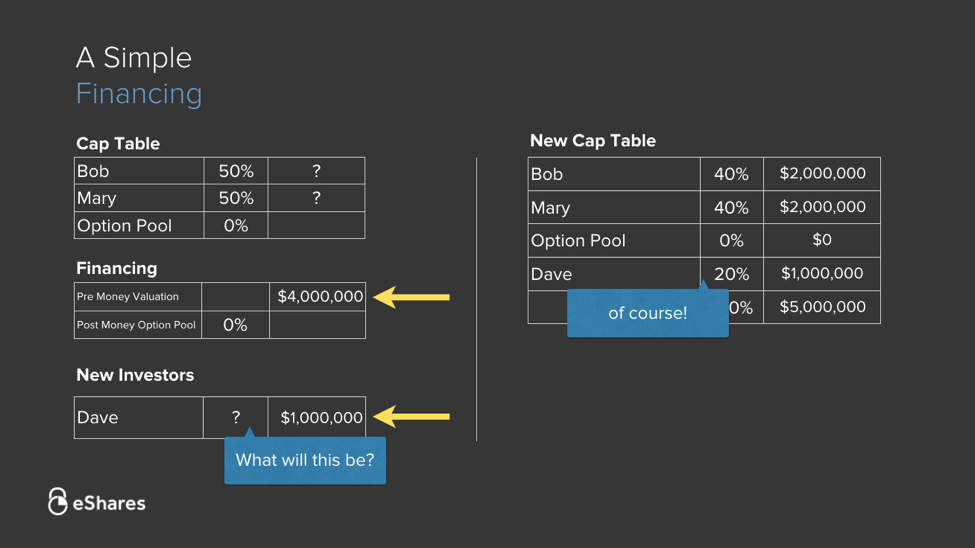Viewport: 975px width, 548px height.
Task: Click the Option Pool row in Cap Table
Action: pyautogui.click(x=138, y=226)
